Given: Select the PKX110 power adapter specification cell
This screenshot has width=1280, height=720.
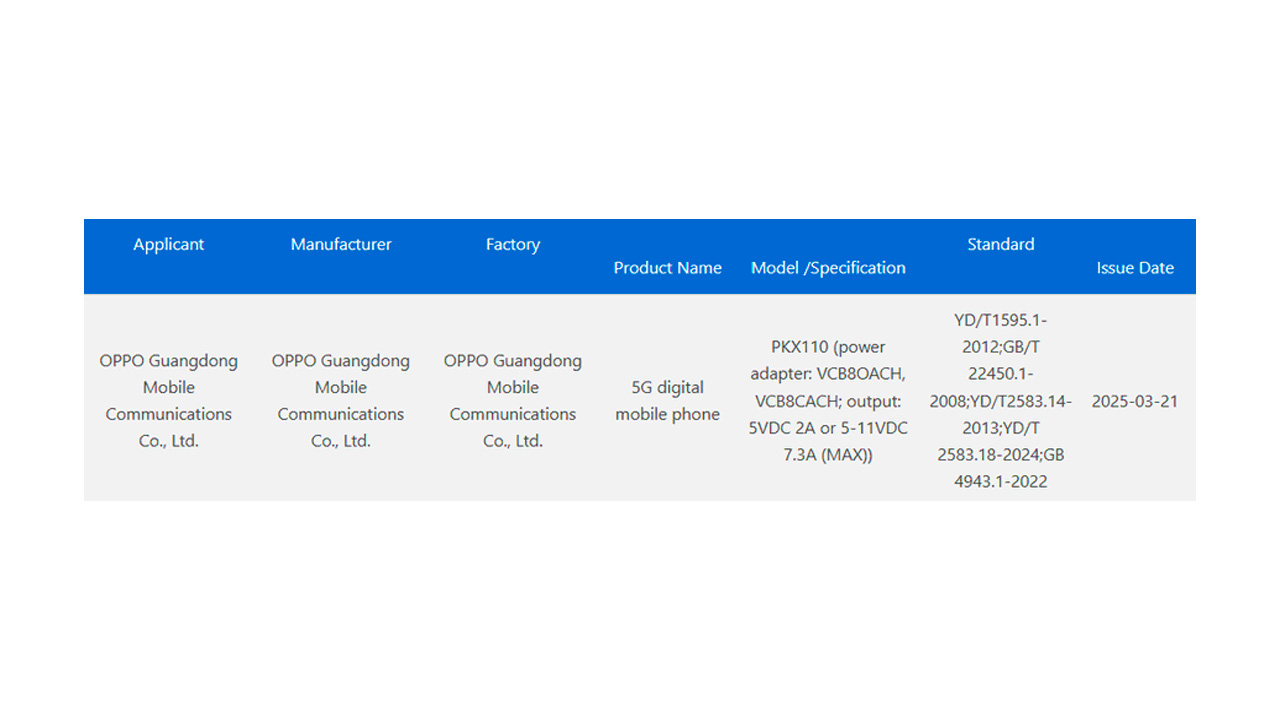Looking at the screenshot, I should pyautogui.click(x=828, y=401).
